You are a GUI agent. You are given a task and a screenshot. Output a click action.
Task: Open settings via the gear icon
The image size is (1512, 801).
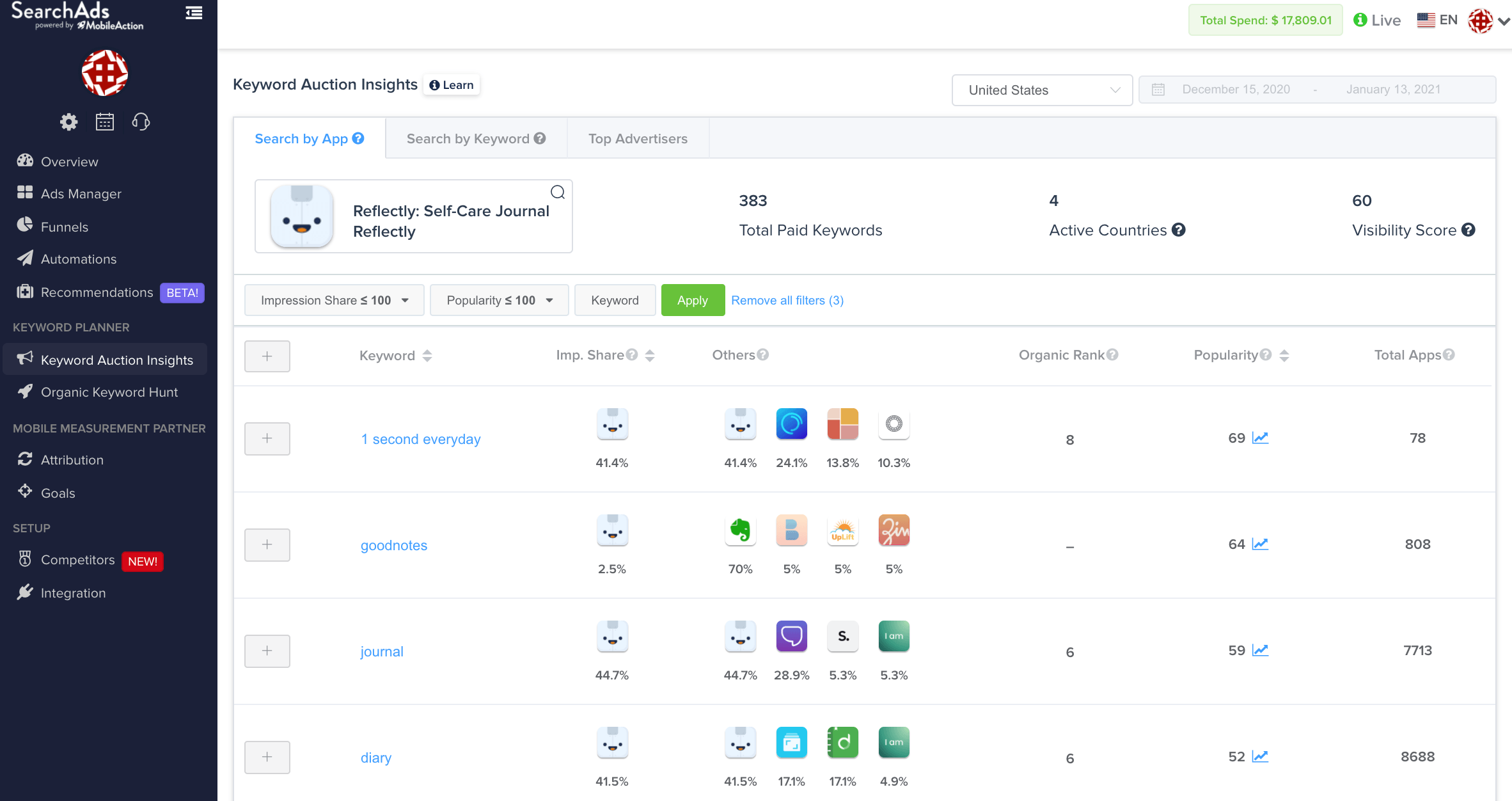[x=69, y=122]
